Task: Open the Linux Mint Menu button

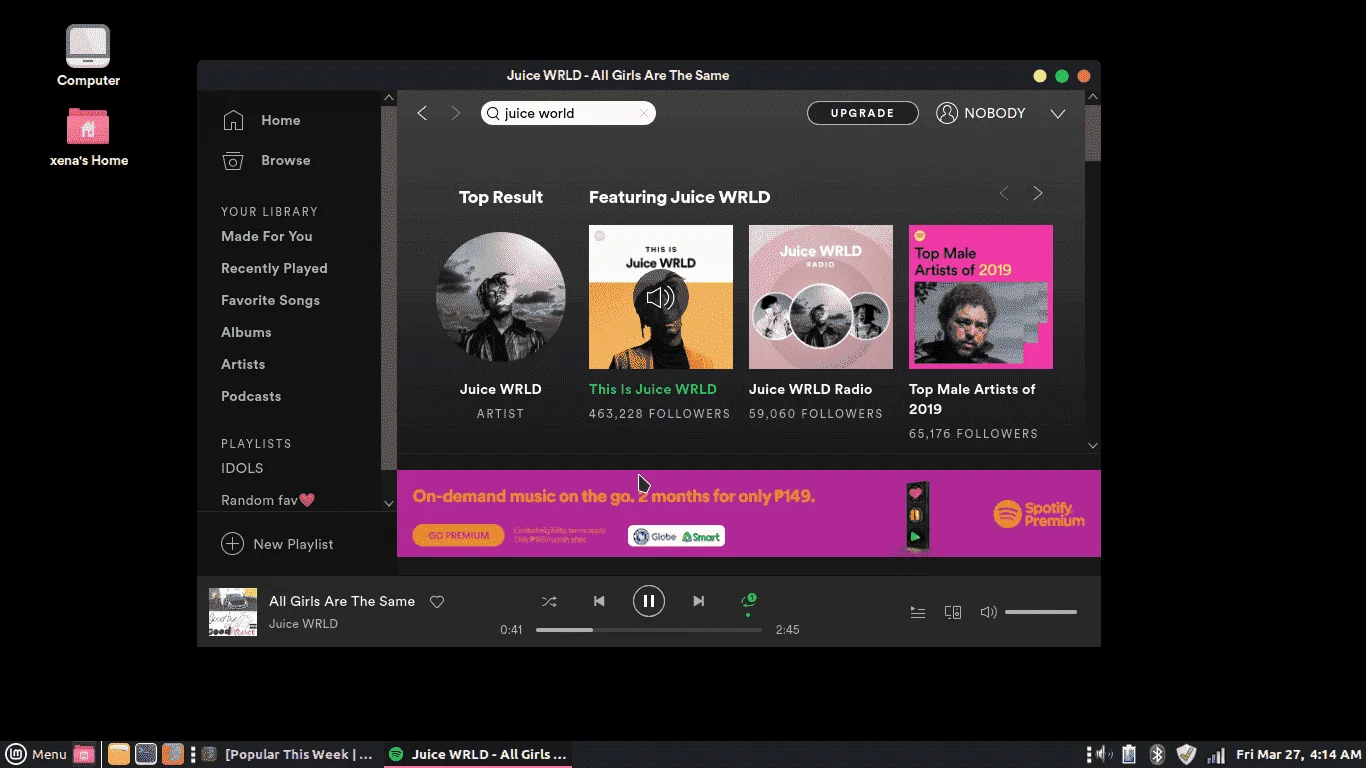Action: [x=37, y=754]
